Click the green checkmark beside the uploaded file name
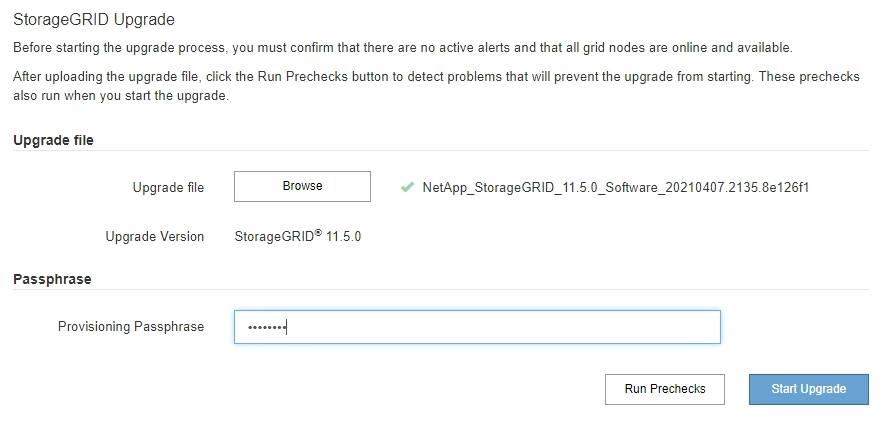 pos(407,187)
